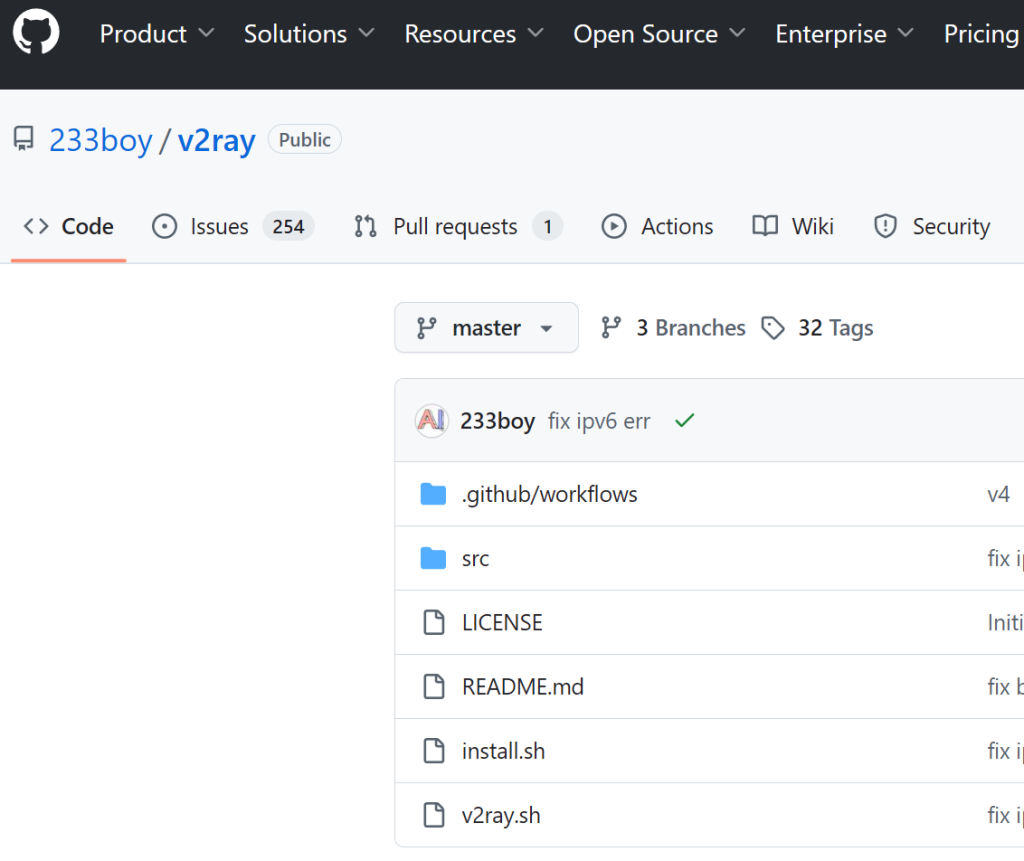The height and width of the screenshot is (861, 1024).
Task: Expand the Open Source menu
Action: tap(659, 34)
